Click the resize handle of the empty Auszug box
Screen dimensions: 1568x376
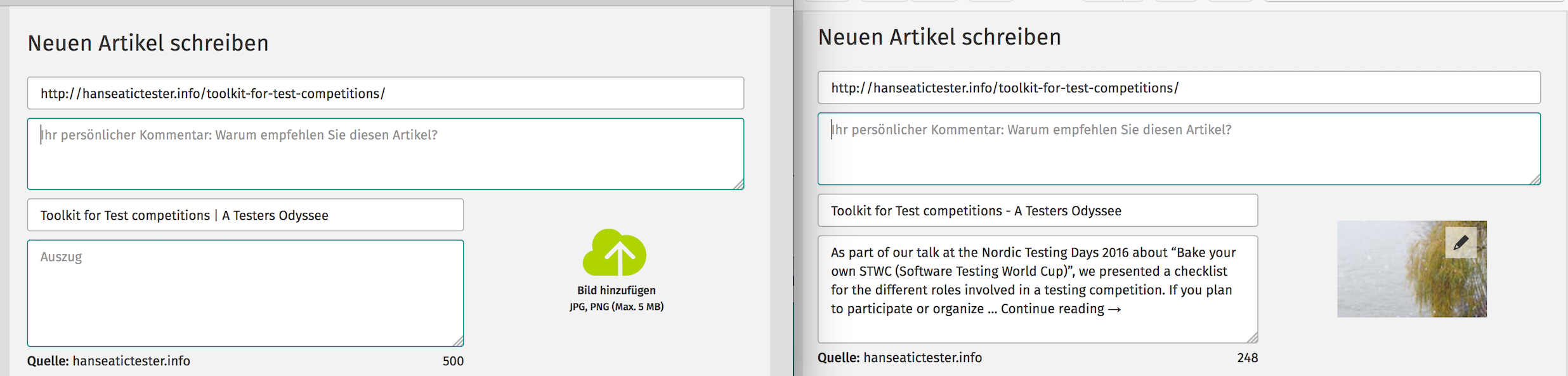click(x=459, y=341)
